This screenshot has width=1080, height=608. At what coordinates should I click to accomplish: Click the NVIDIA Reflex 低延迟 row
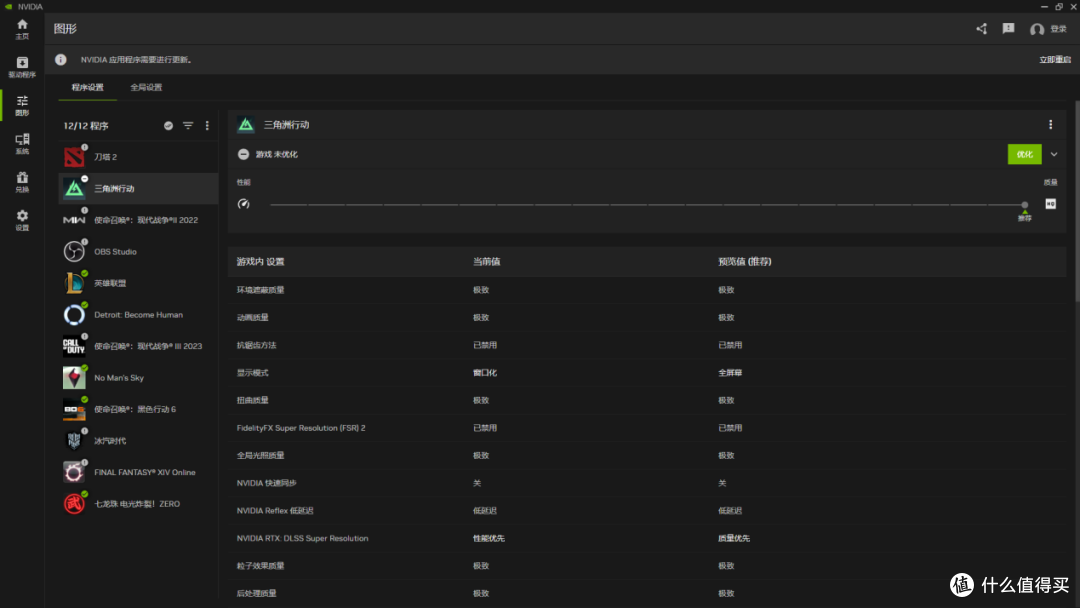[647, 510]
